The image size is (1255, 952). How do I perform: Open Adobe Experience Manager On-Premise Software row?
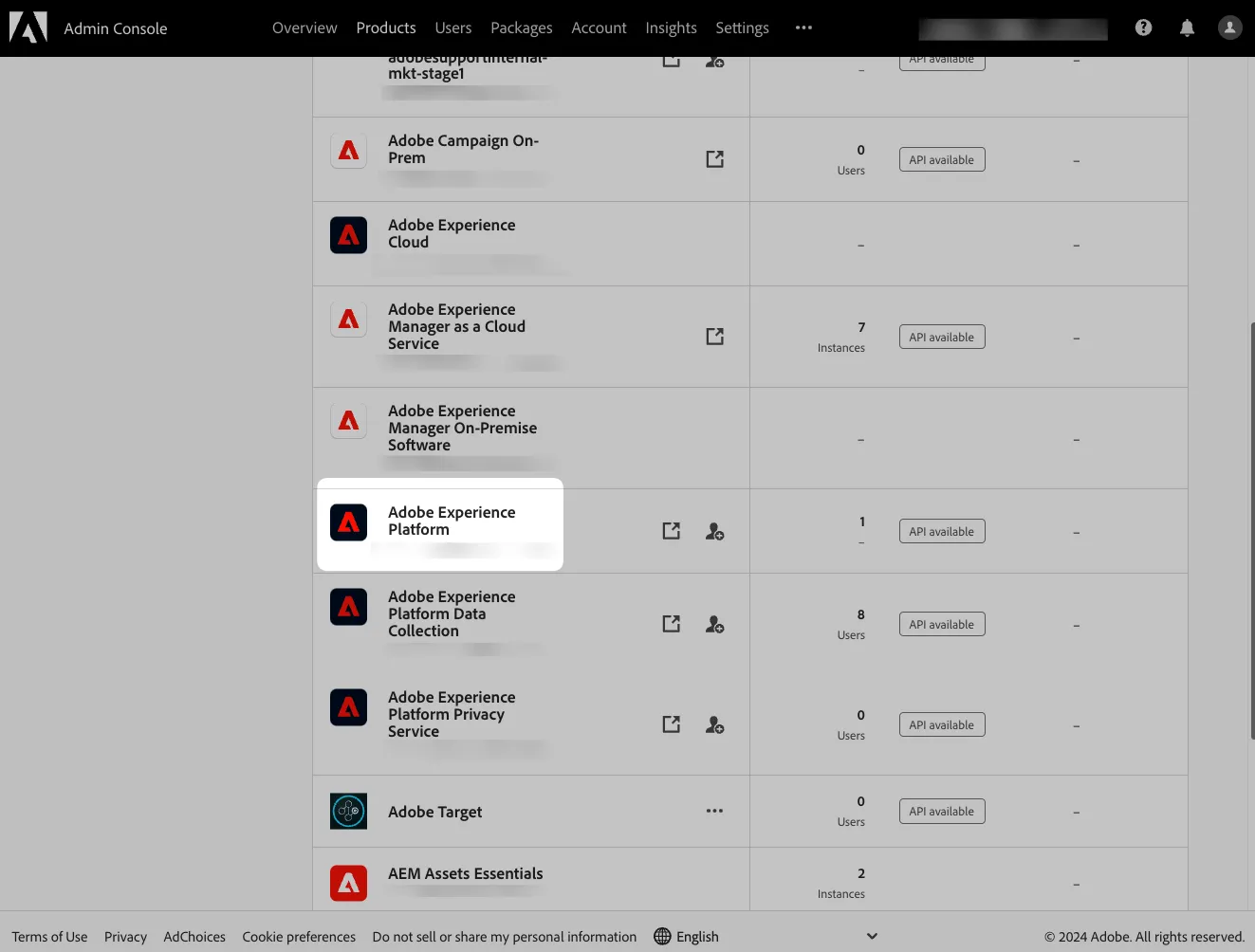[x=749, y=438]
